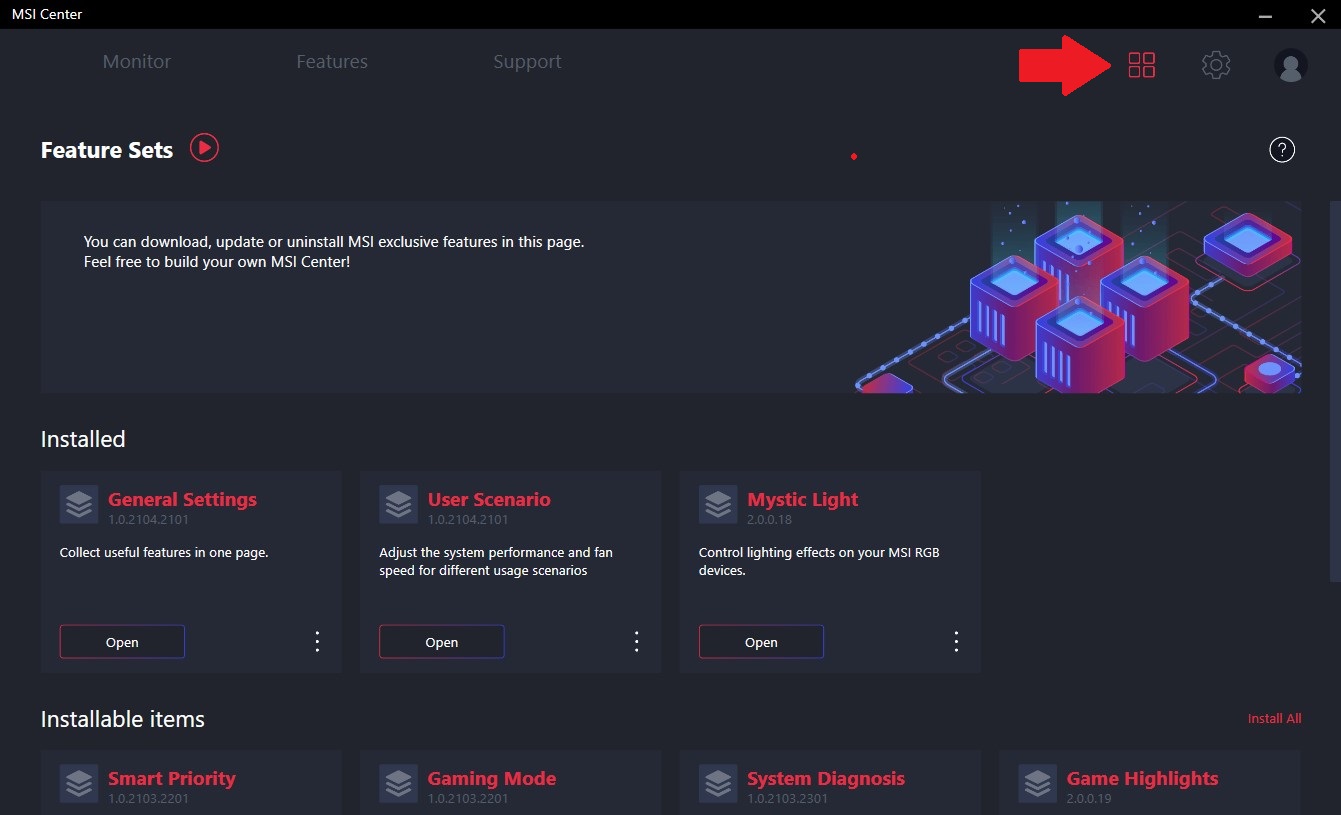Click the Gaming Mode layers icon

[398, 783]
